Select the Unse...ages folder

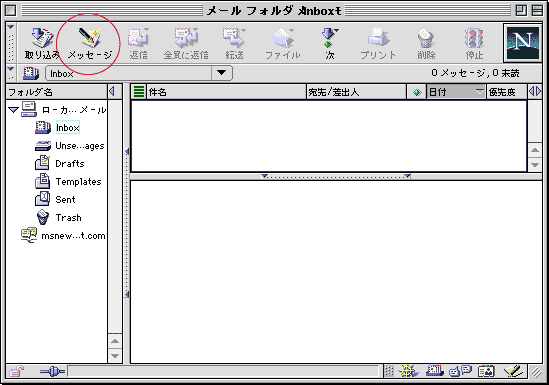click(x=79, y=146)
